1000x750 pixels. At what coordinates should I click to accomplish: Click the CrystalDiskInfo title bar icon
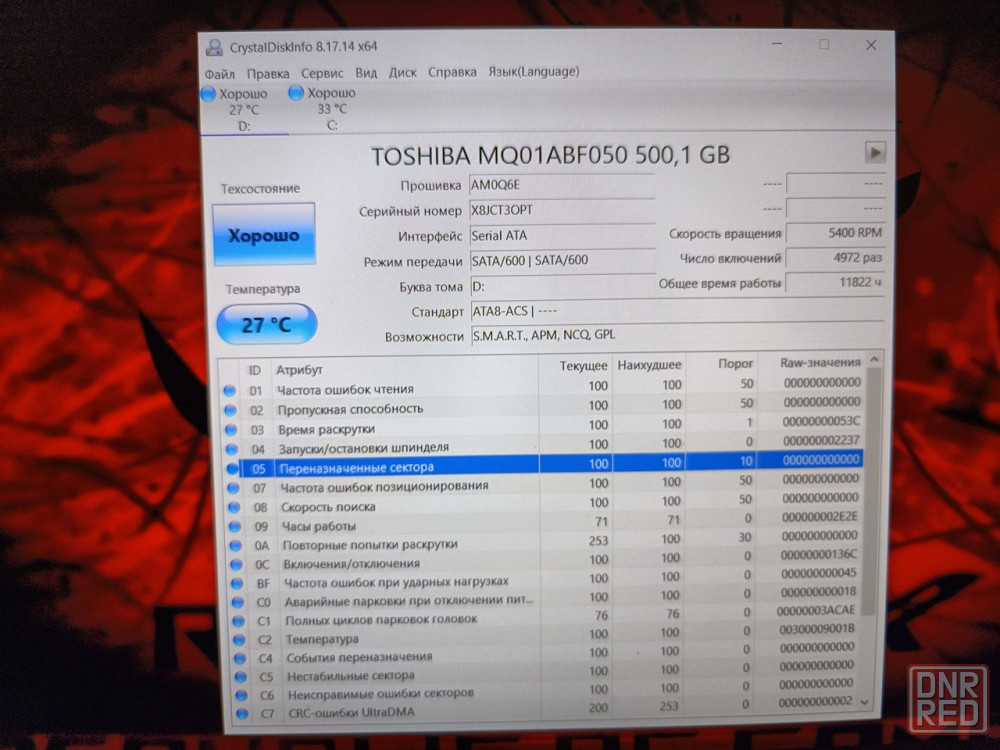coord(214,46)
